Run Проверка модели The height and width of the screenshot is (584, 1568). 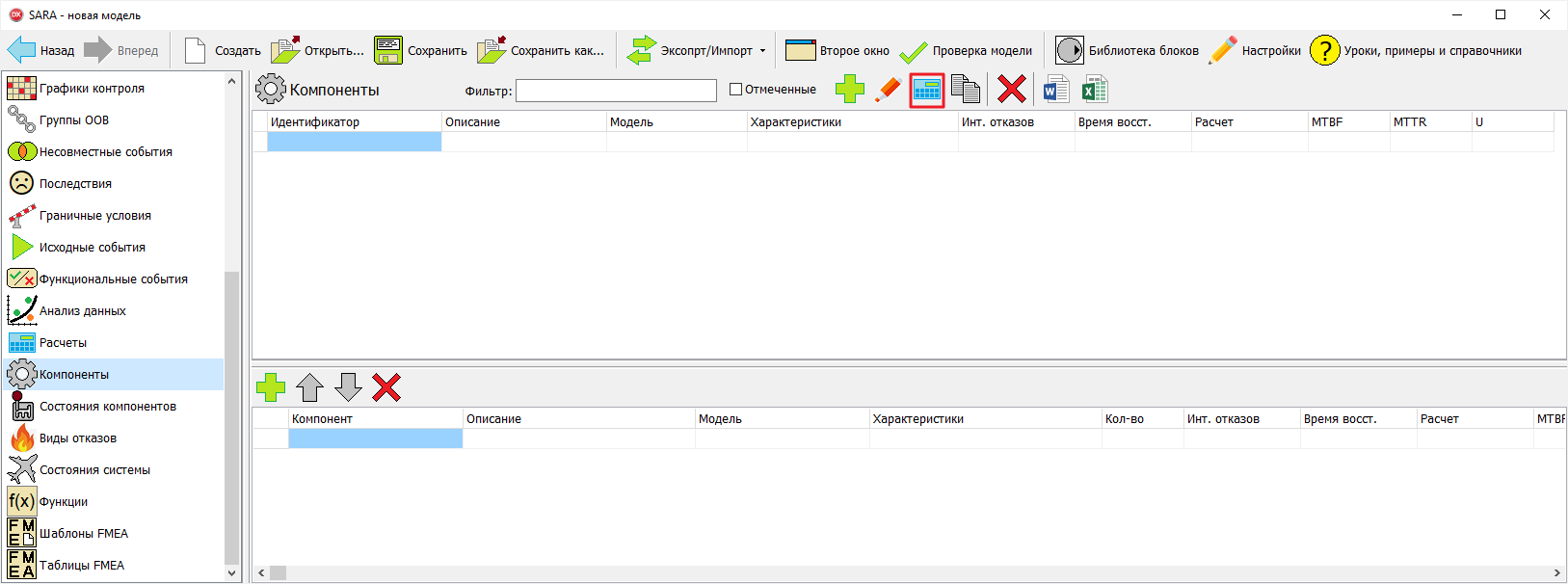point(967,51)
